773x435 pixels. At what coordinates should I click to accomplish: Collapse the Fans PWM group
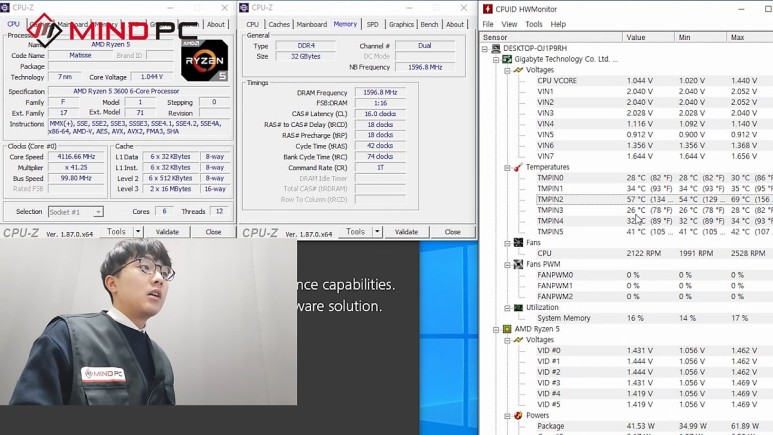507,265
